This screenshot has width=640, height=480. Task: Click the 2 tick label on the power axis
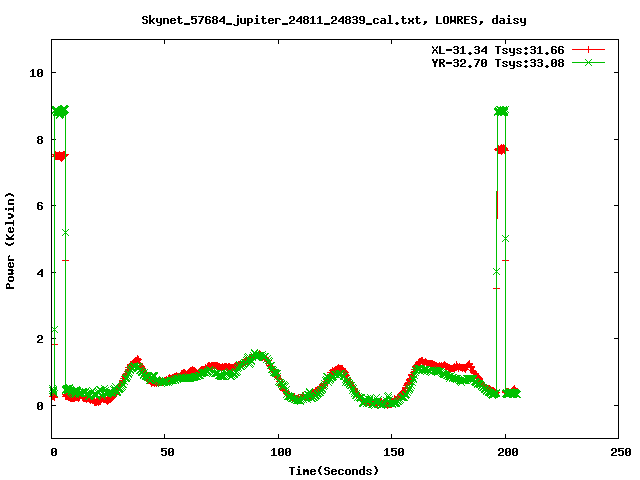(40, 339)
